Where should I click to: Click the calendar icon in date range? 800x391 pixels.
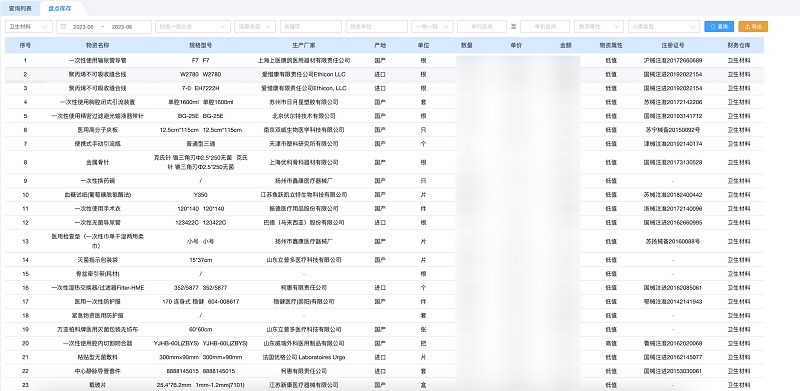click(x=63, y=27)
